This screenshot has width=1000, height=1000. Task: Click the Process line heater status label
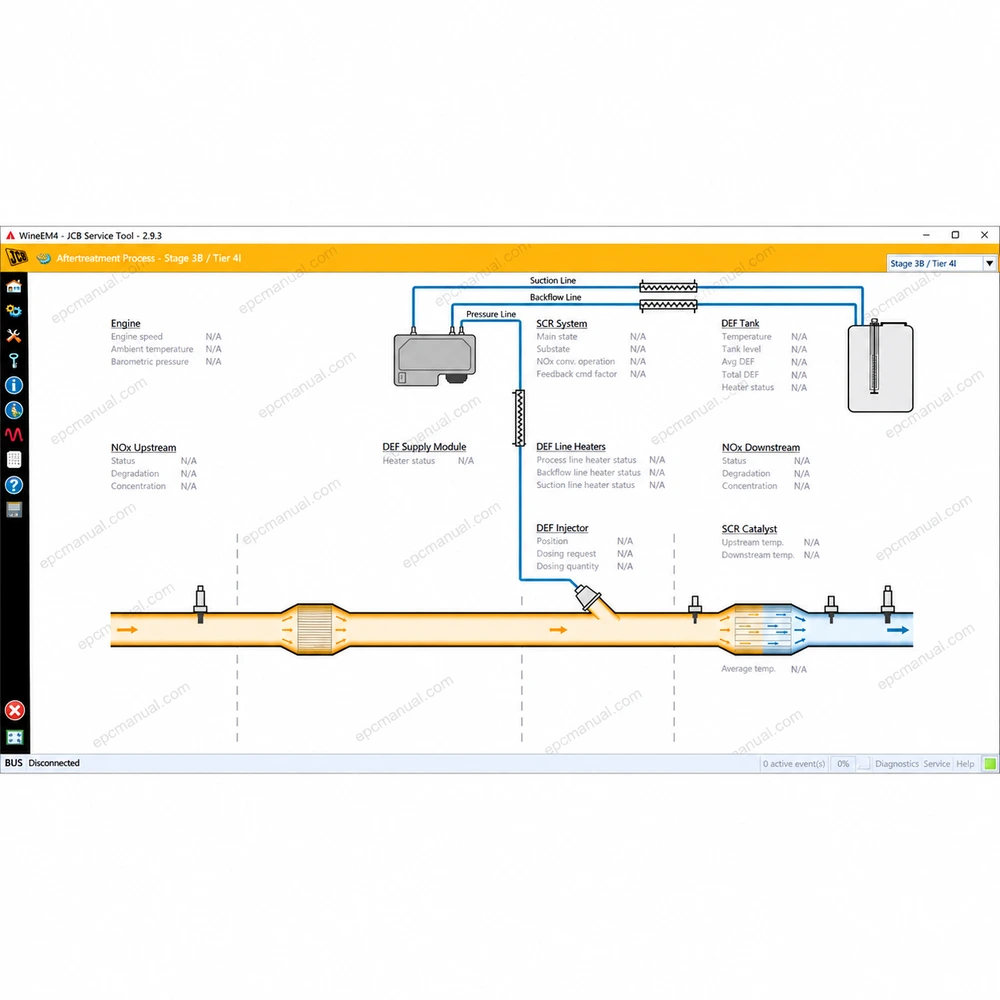click(x=586, y=460)
